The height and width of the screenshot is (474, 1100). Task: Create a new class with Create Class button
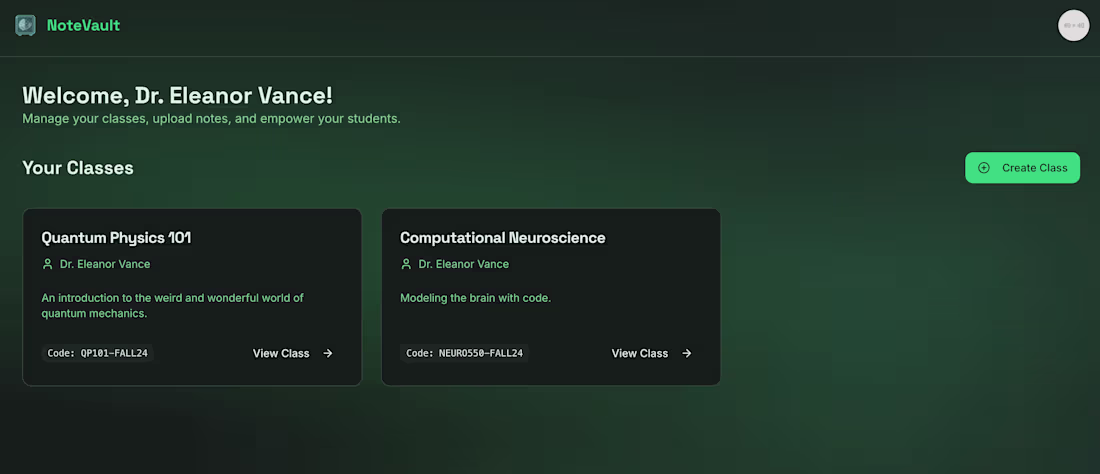pyautogui.click(x=1022, y=168)
